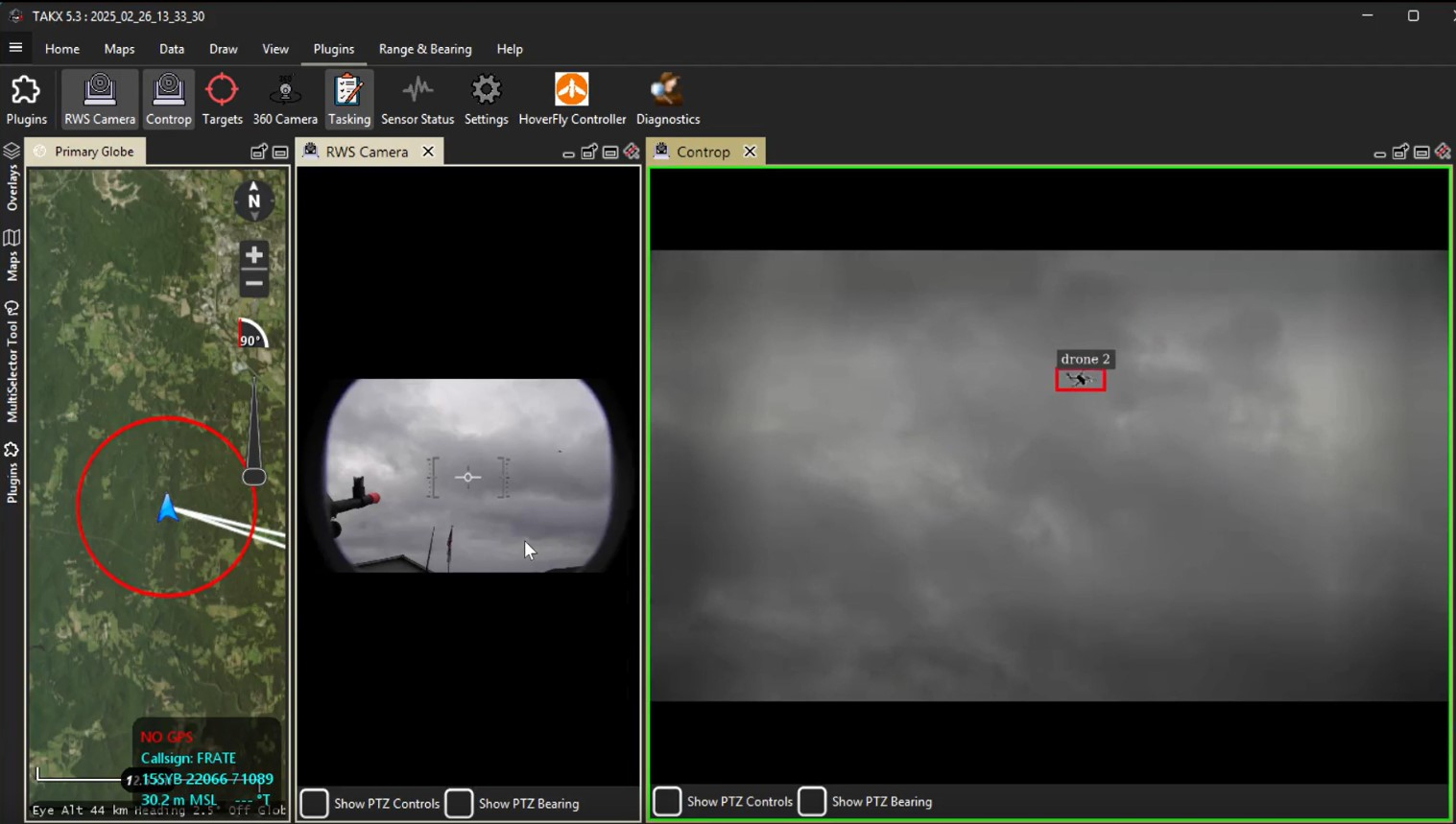
Task: Open the 360 Camera tool
Action: (x=285, y=99)
